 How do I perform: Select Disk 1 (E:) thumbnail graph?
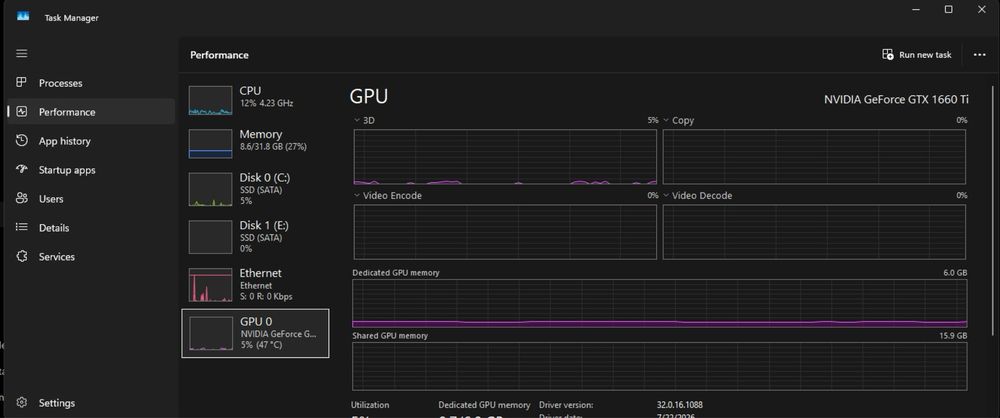[210, 237]
